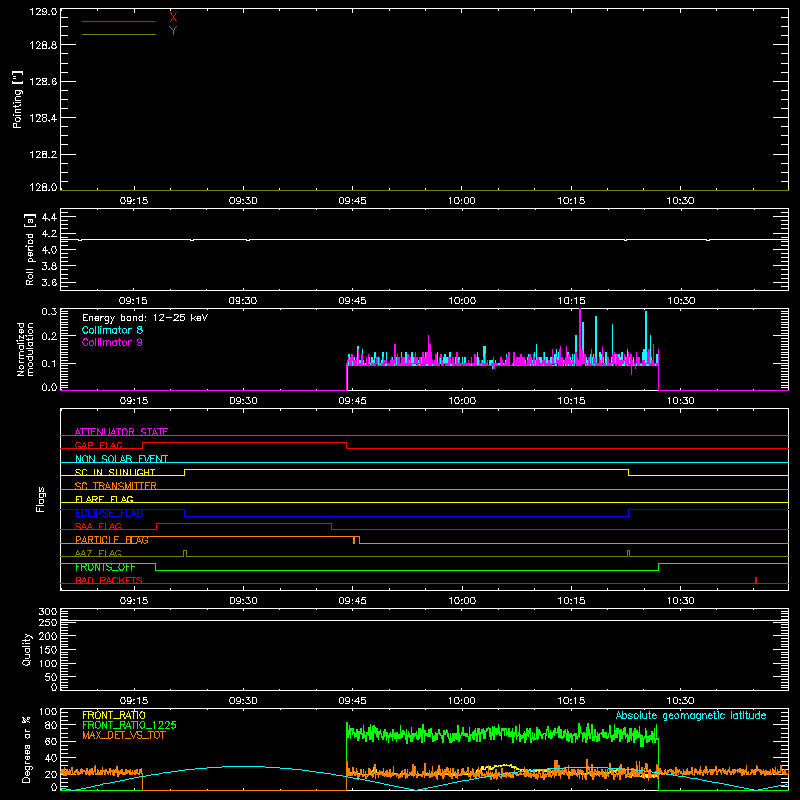Select the green FRONT_RATIO_1225 legend entry

point(129,725)
